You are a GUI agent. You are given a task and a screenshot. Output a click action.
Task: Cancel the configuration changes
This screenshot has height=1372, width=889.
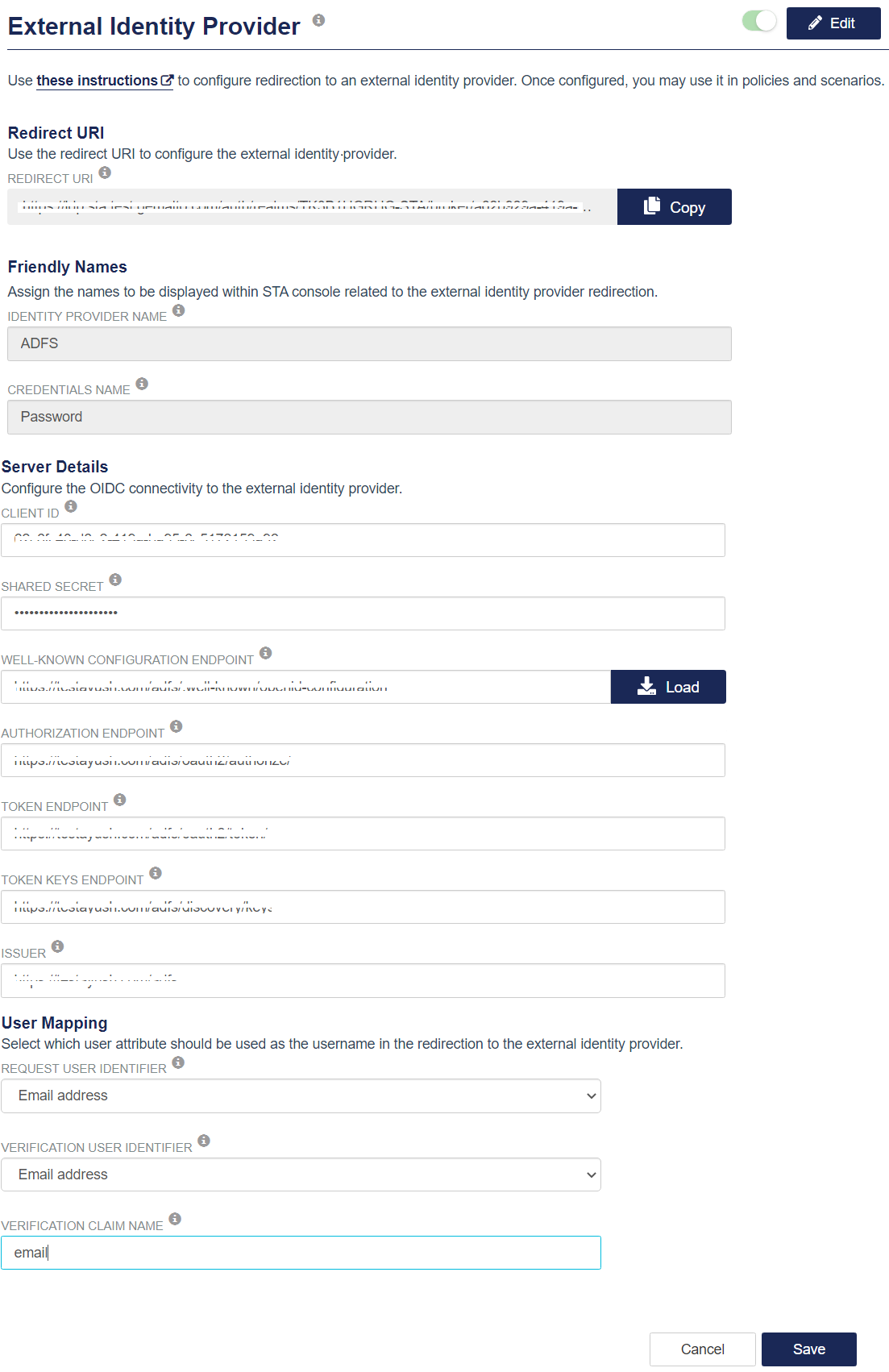702,1349
